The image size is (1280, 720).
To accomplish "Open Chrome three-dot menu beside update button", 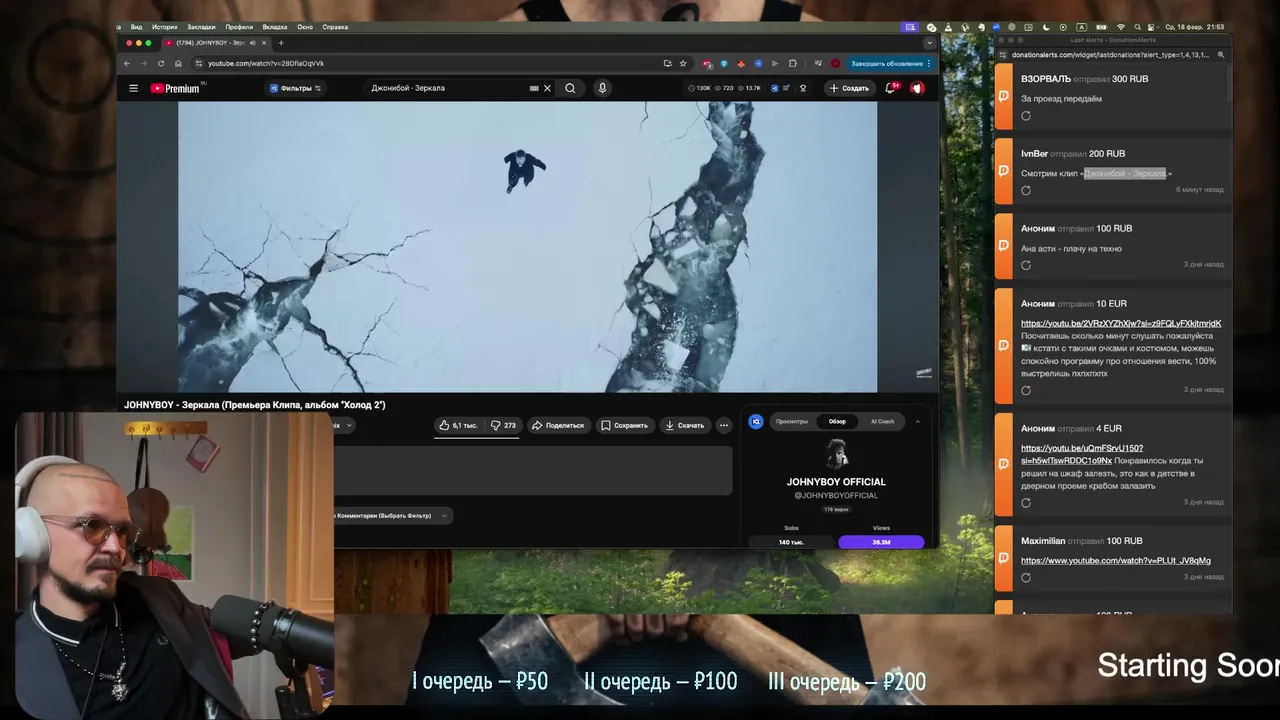I will pos(929,63).
